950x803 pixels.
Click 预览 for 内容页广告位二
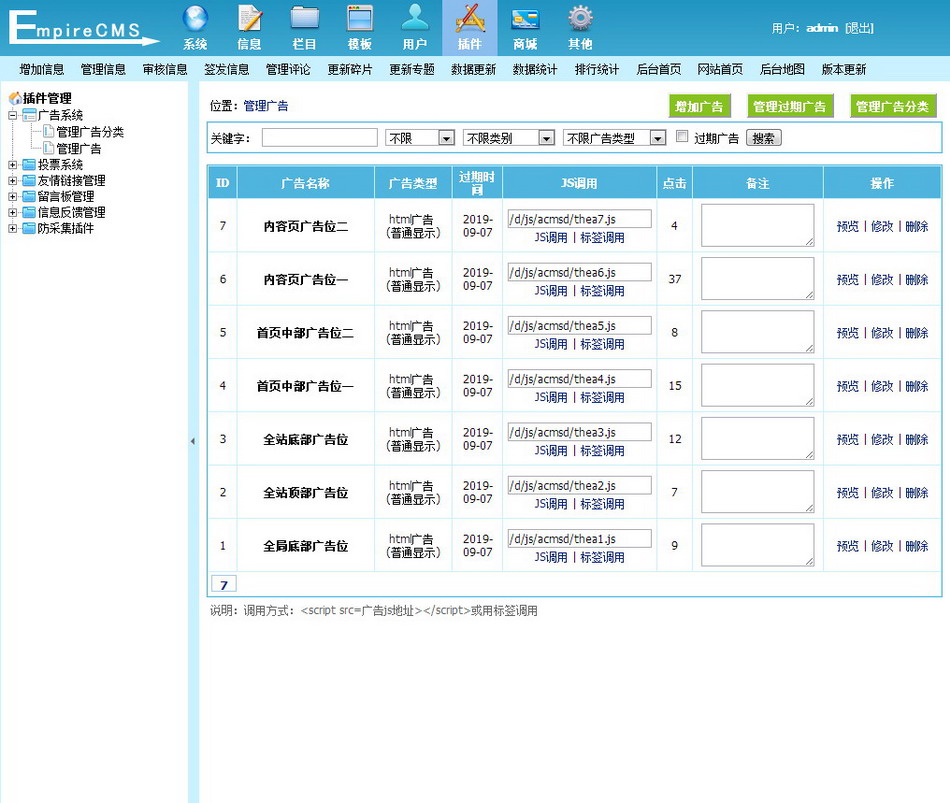coord(848,226)
